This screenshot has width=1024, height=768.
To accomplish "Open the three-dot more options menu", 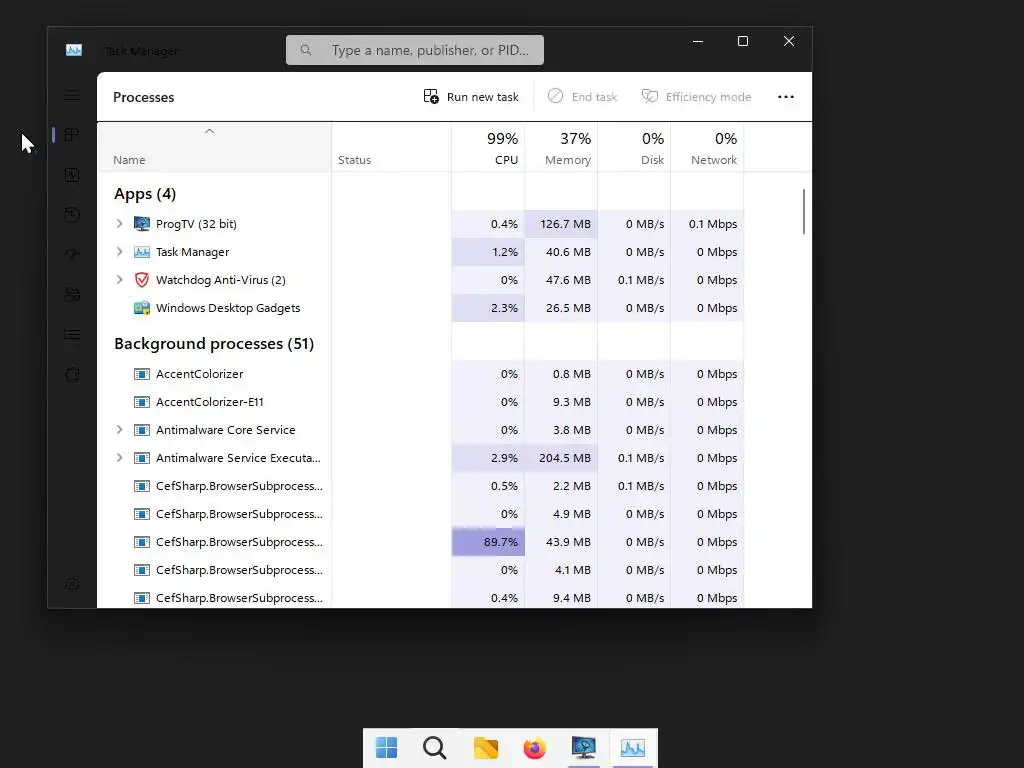I will click(x=786, y=97).
